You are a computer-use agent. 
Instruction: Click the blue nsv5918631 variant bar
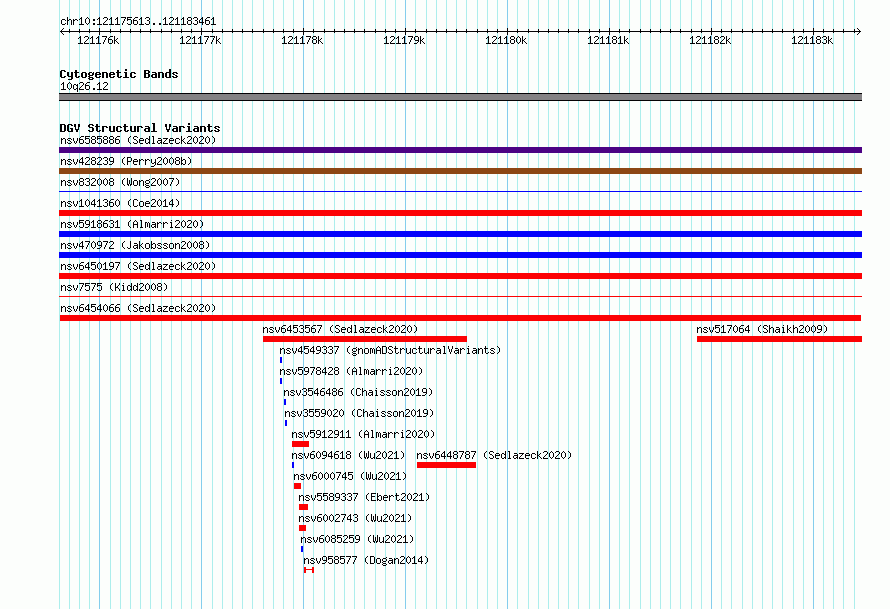pyautogui.click(x=460, y=234)
